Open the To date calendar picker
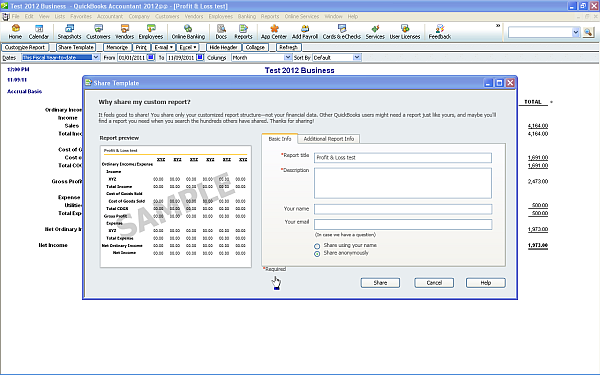 (x=200, y=57)
